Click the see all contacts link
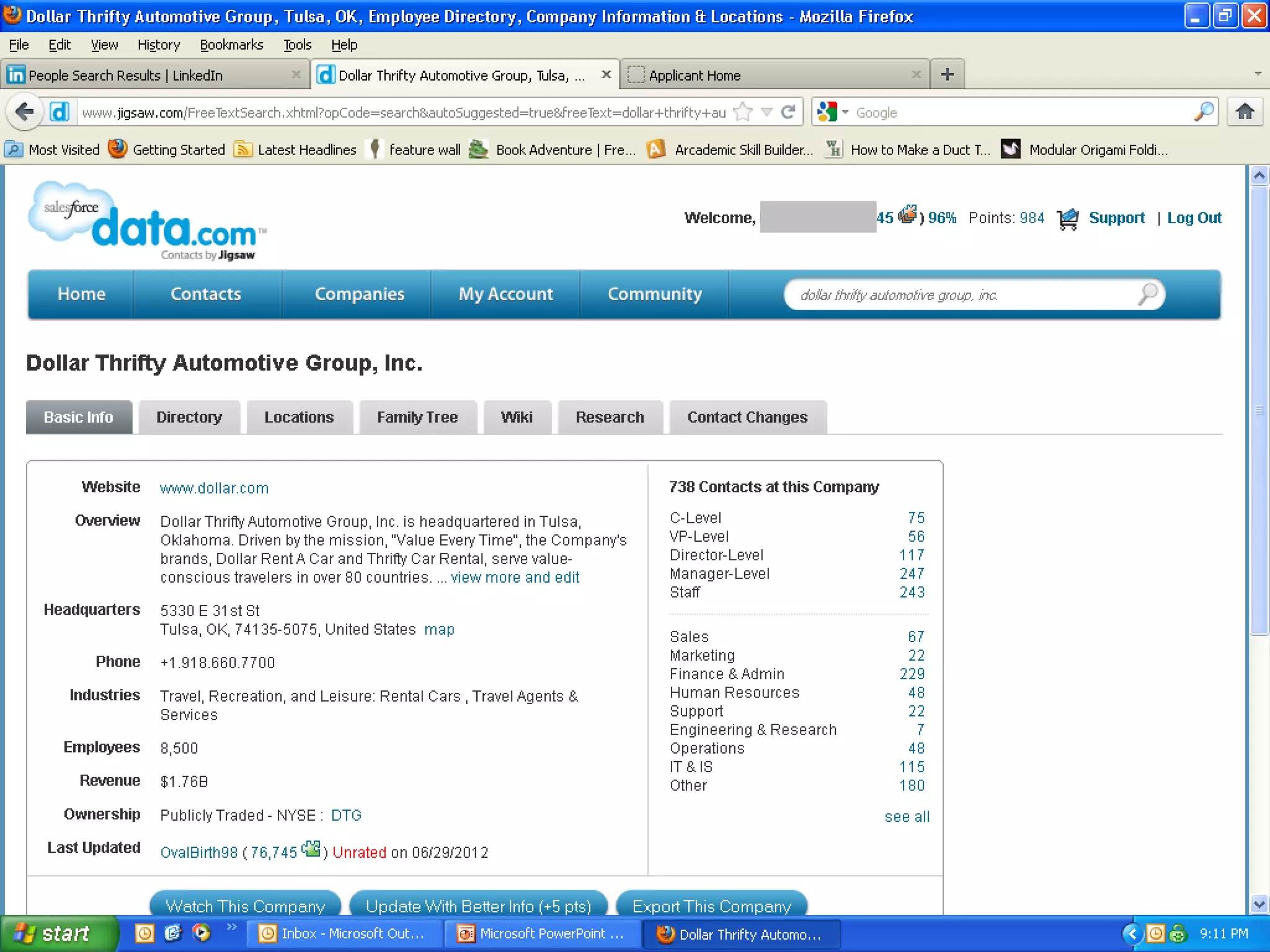Screen dimensions: 1270x952 [907, 817]
